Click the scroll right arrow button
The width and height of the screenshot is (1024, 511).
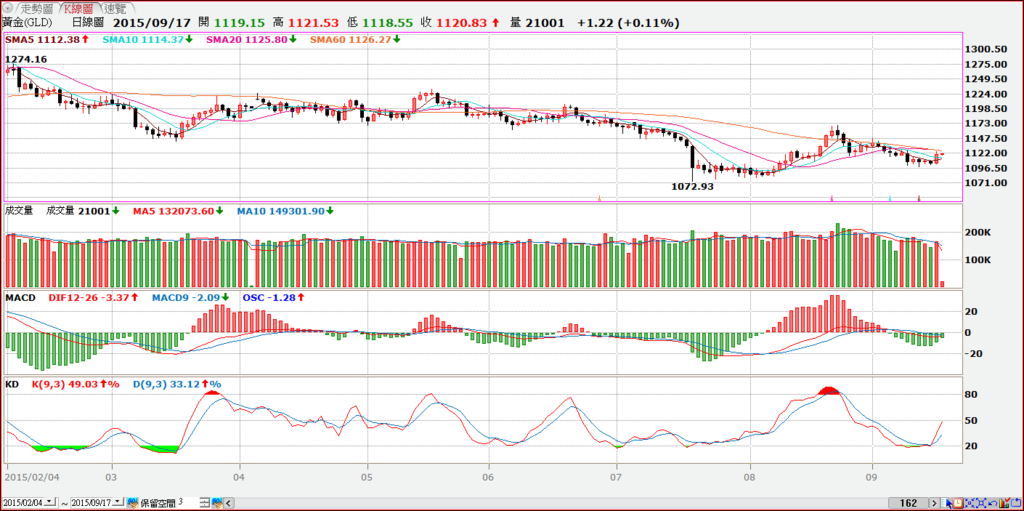coord(935,503)
